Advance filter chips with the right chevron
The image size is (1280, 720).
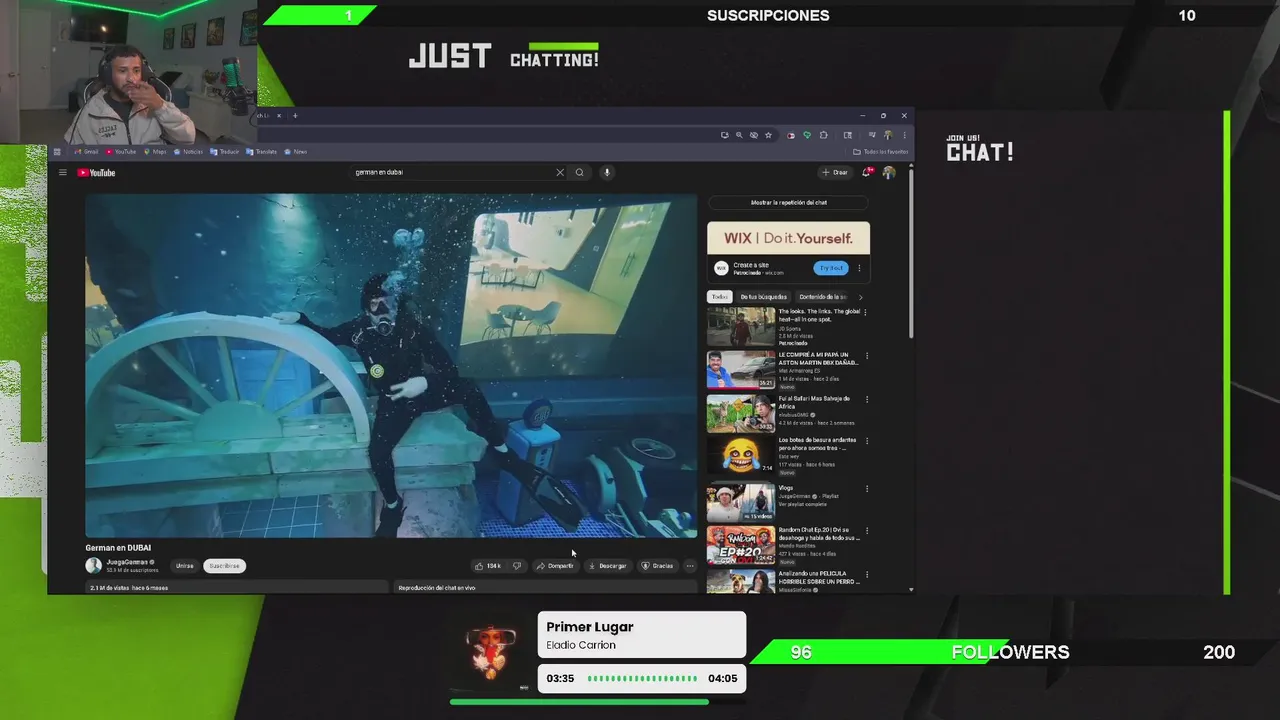(x=860, y=297)
